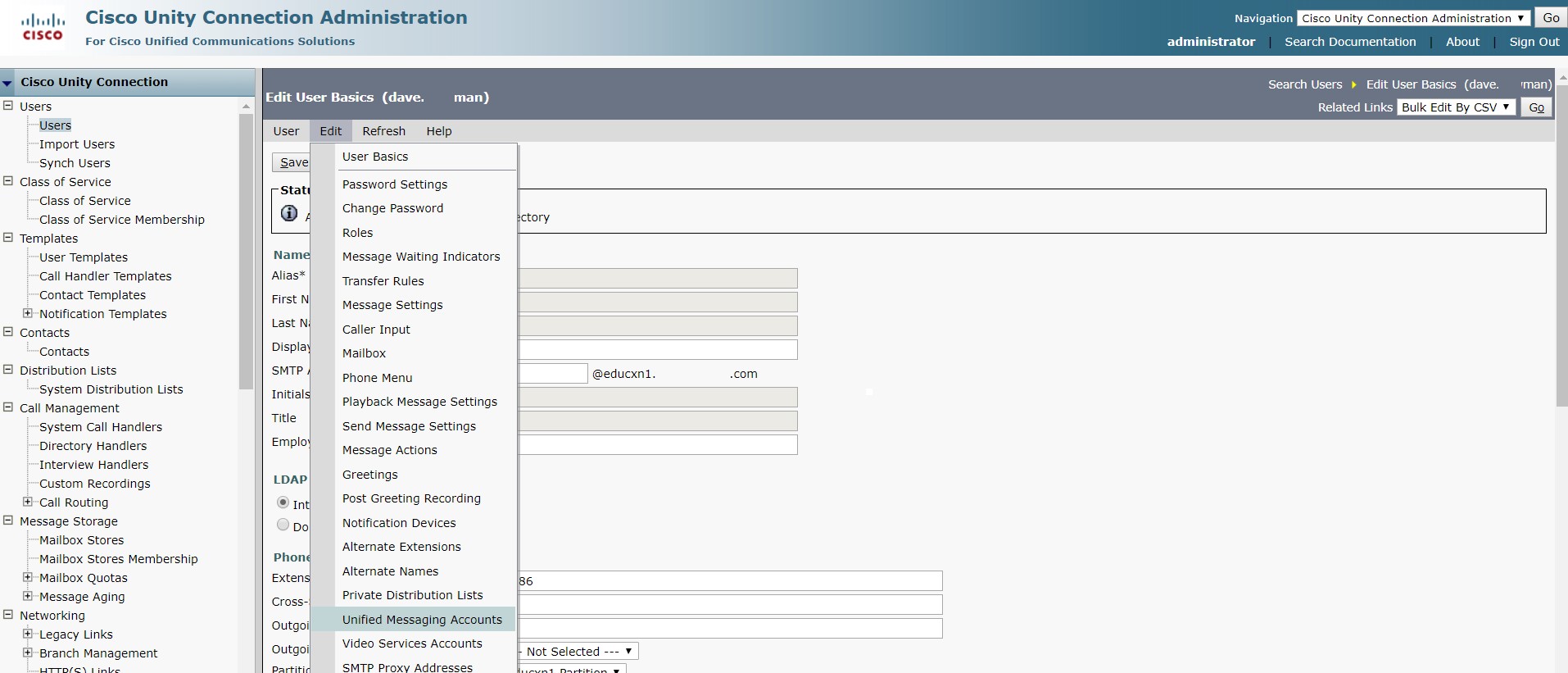Open Mailbox Stores in sidebar
1568x673 pixels.
coord(82,540)
